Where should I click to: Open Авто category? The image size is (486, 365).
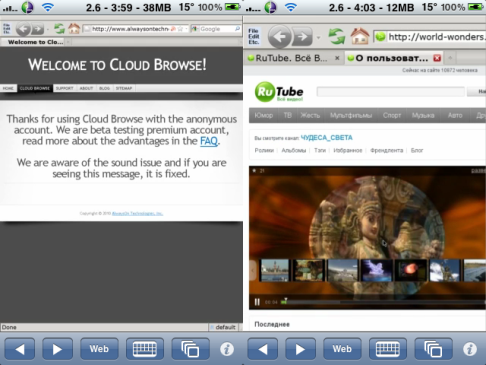pos(455,115)
